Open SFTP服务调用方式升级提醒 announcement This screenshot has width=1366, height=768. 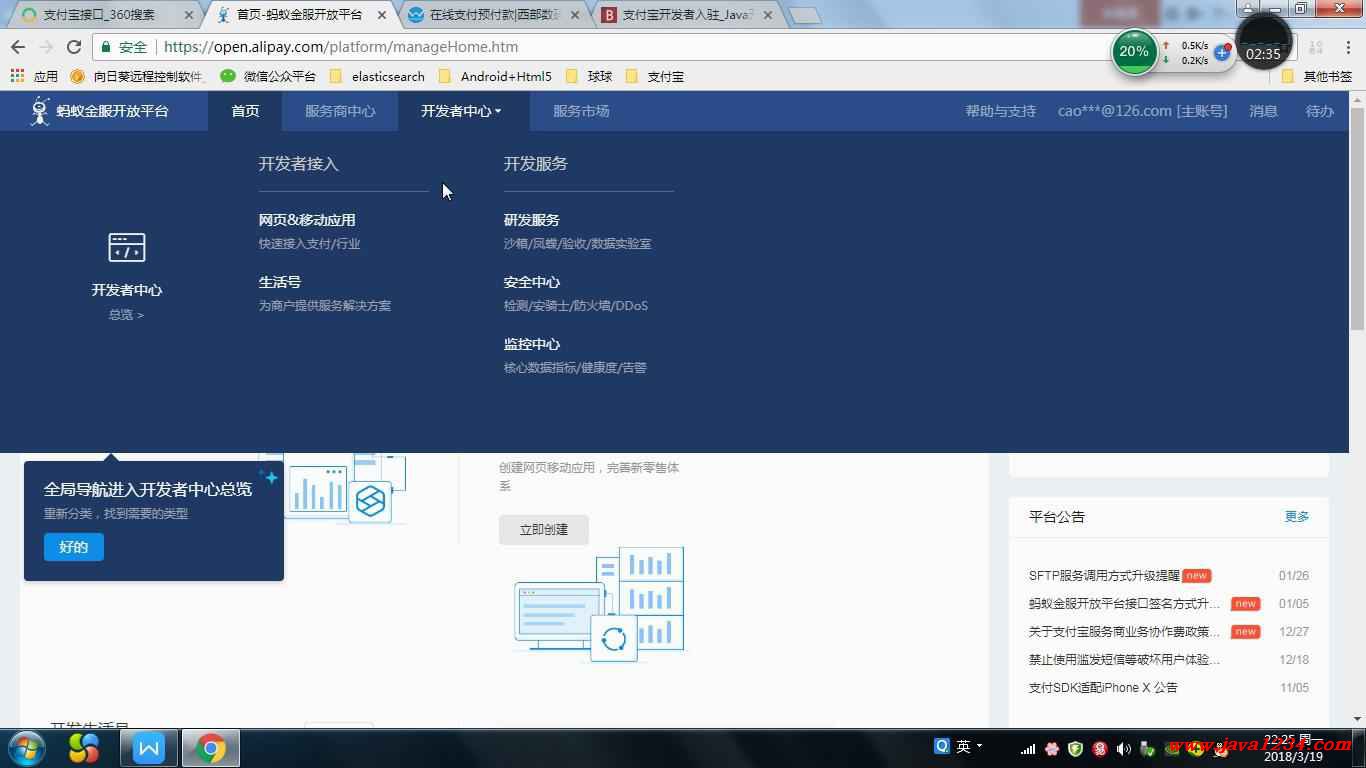coord(1104,576)
